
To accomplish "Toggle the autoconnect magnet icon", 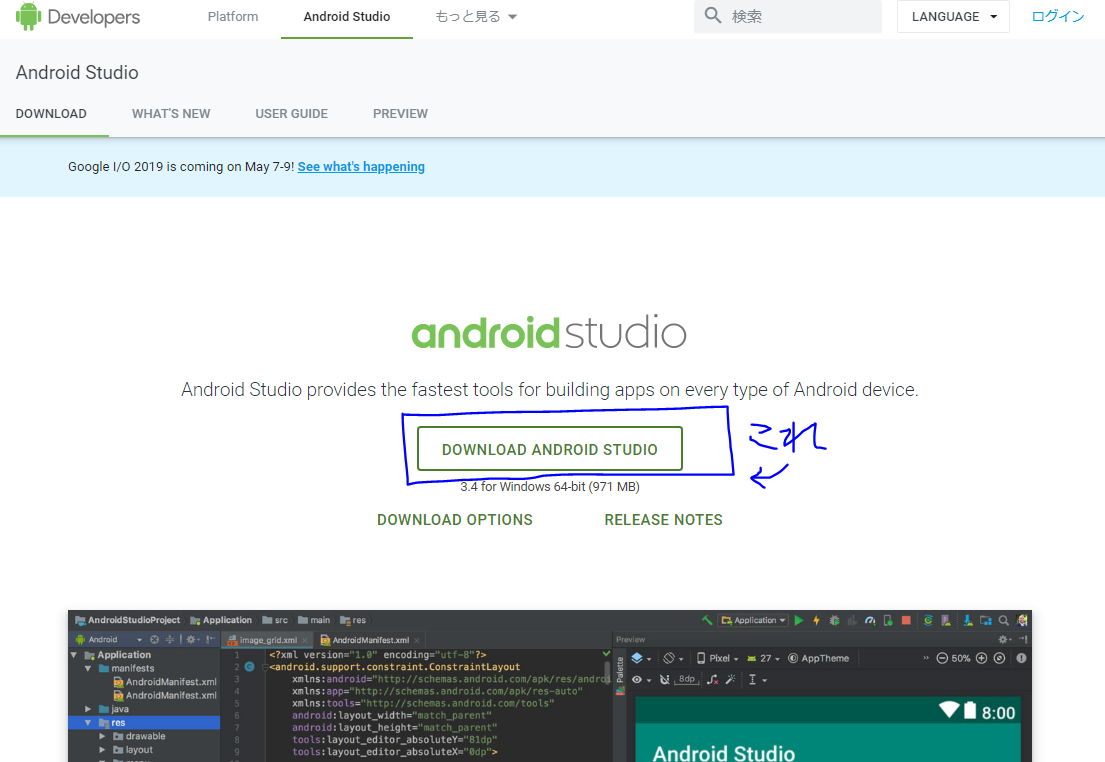I will click(665, 680).
